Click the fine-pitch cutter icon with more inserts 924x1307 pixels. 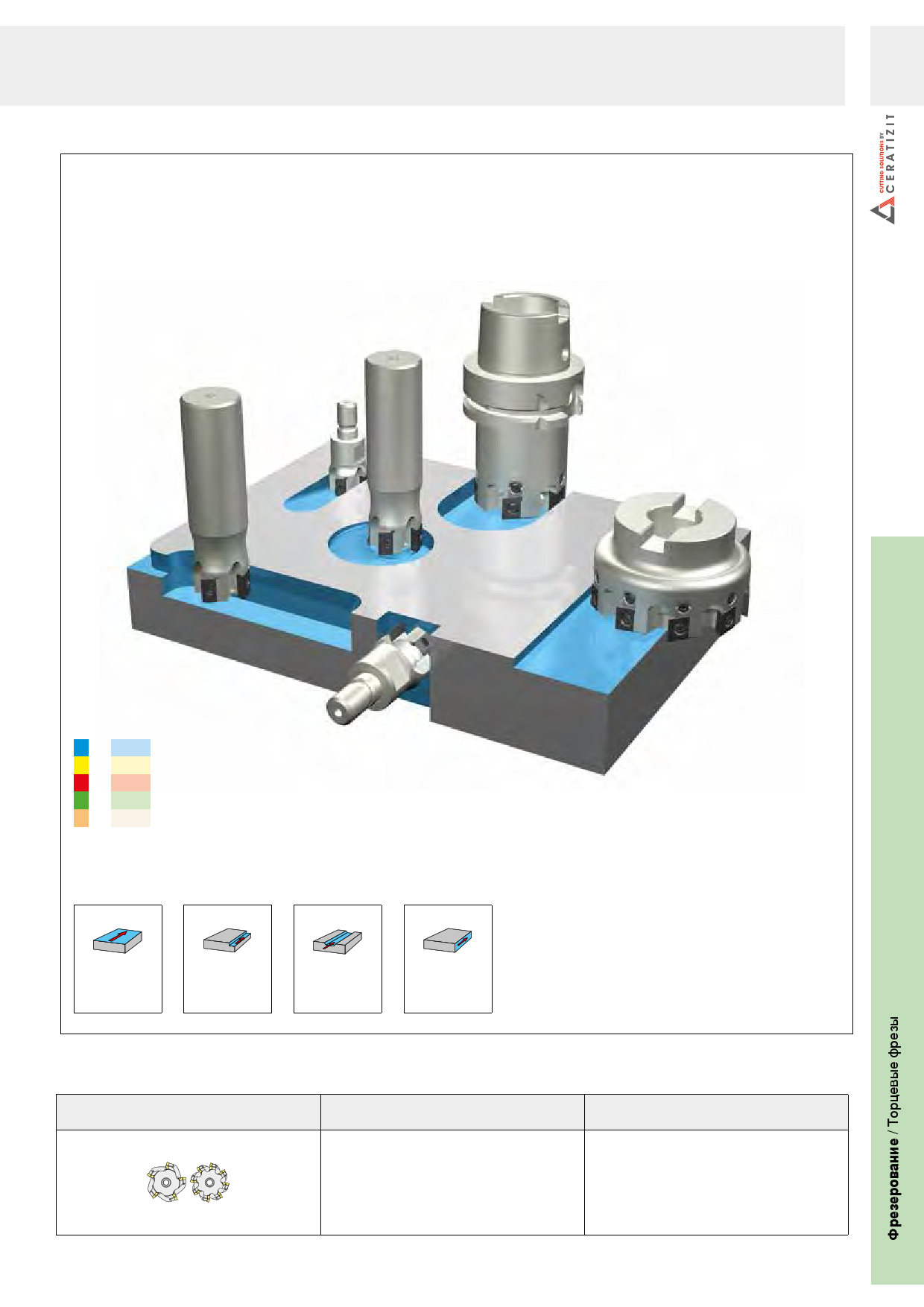(x=210, y=1182)
